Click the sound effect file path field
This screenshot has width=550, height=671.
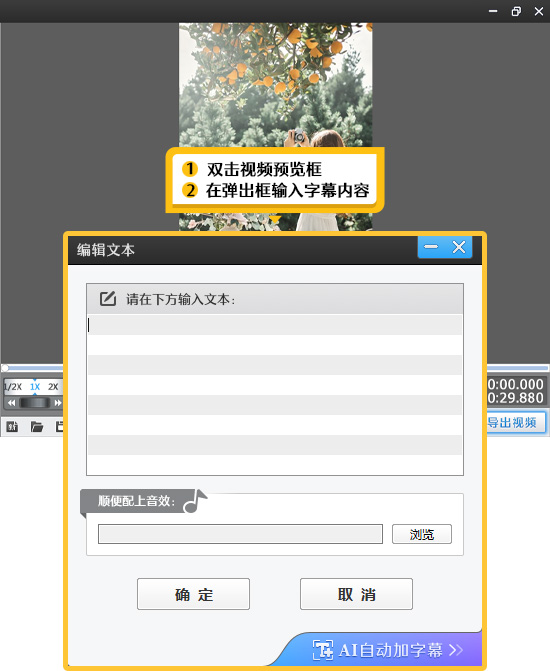pyautogui.click(x=240, y=534)
